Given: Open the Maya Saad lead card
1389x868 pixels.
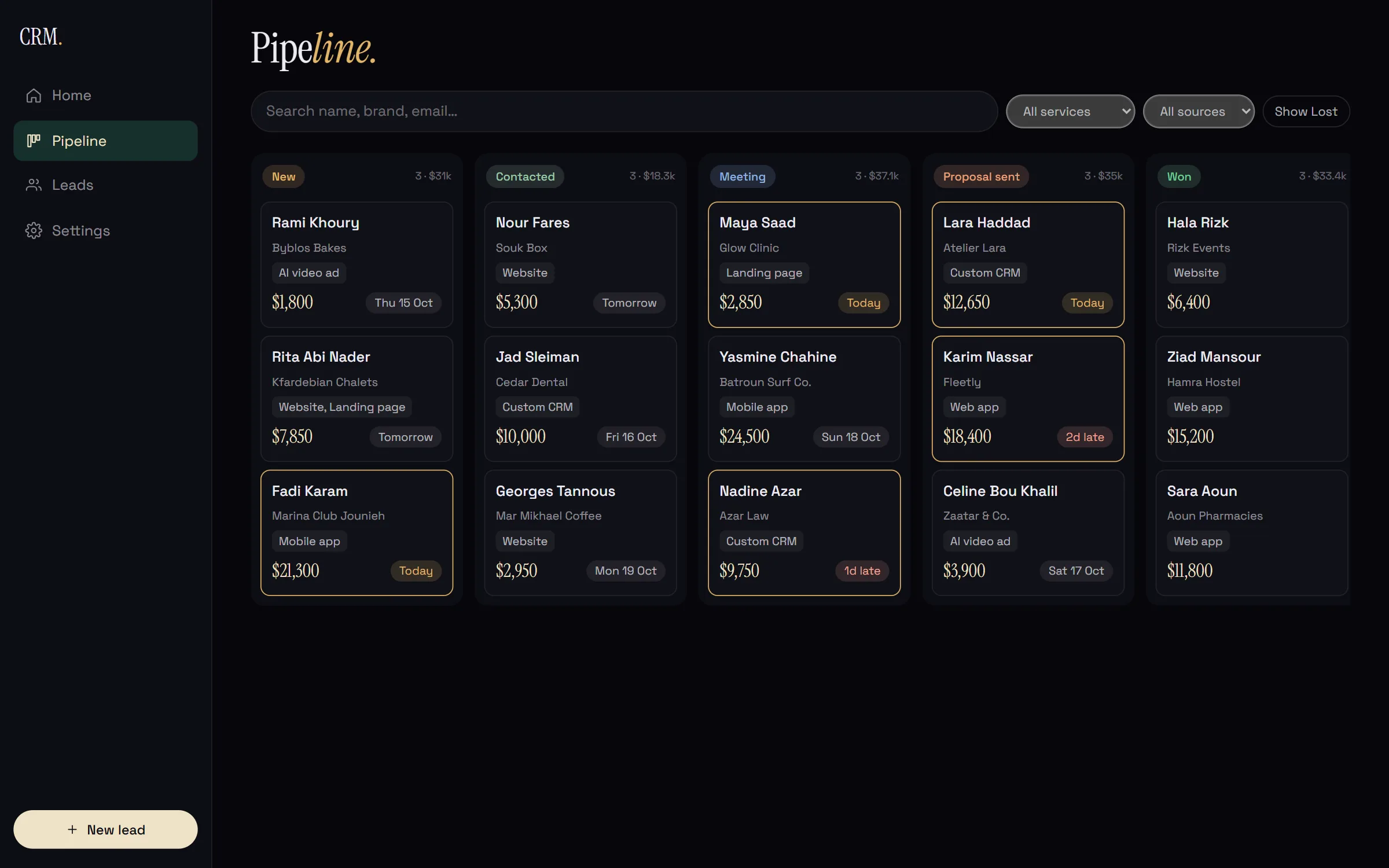Looking at the screenshot, I should [x=804, y=264].
